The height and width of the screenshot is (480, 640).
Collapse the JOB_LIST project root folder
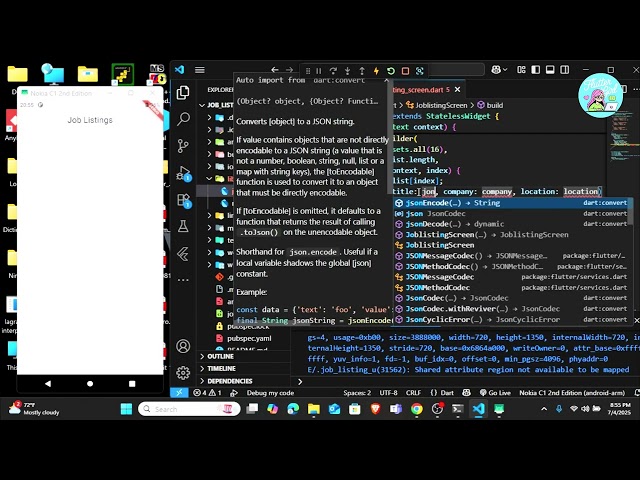tap(216, 105)
